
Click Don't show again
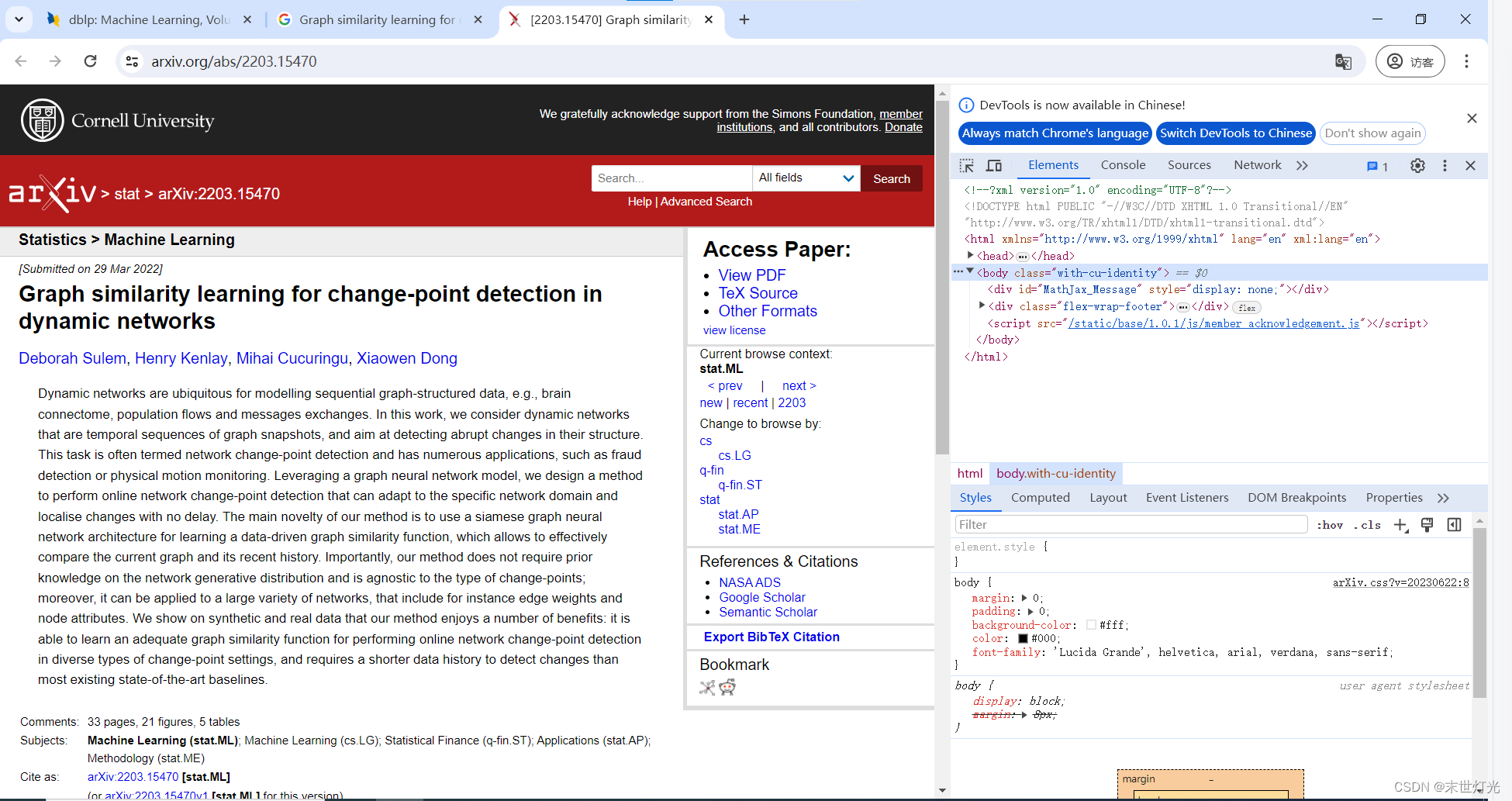(x=1372, y=133)
